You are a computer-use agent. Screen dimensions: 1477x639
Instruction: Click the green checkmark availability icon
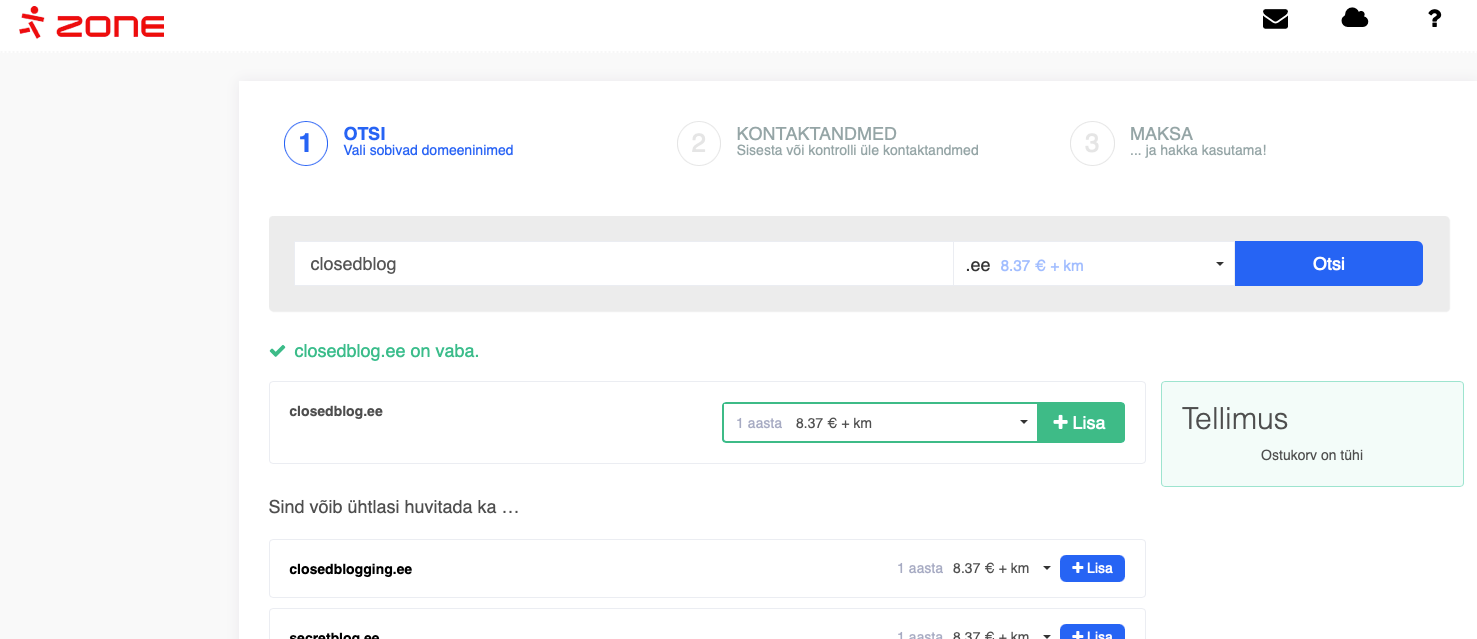pos(278,352)
